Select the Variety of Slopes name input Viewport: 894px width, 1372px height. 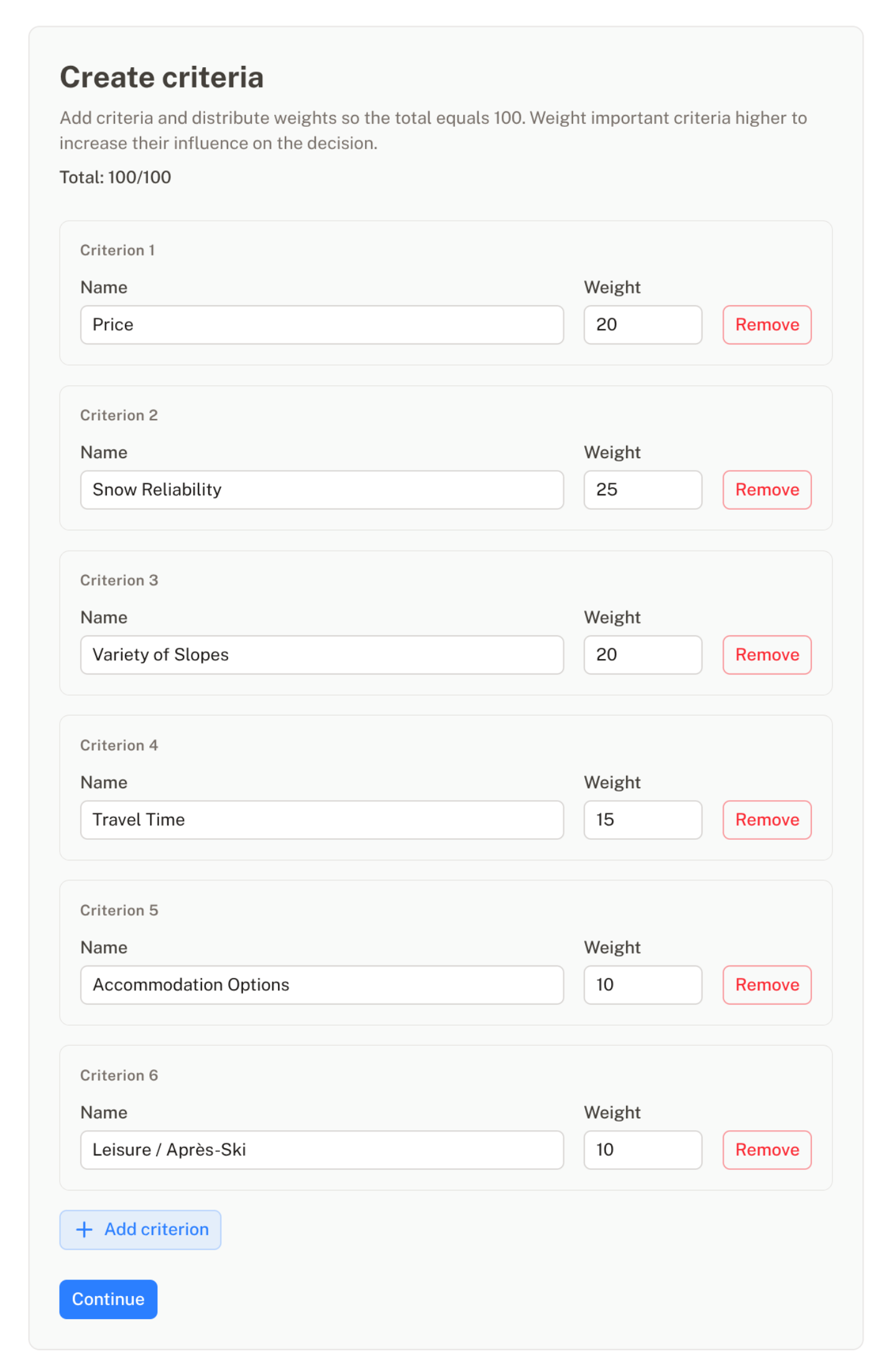(321, 655)
